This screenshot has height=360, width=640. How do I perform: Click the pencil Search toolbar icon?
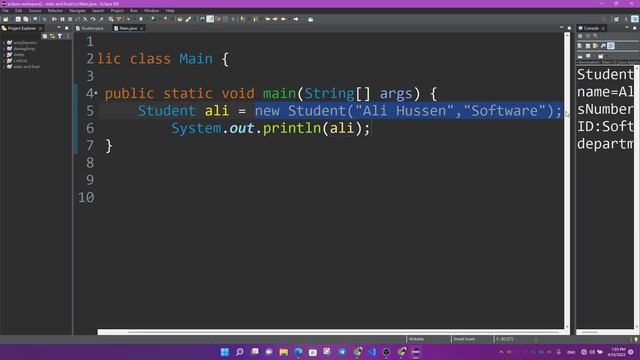point(189,19)
